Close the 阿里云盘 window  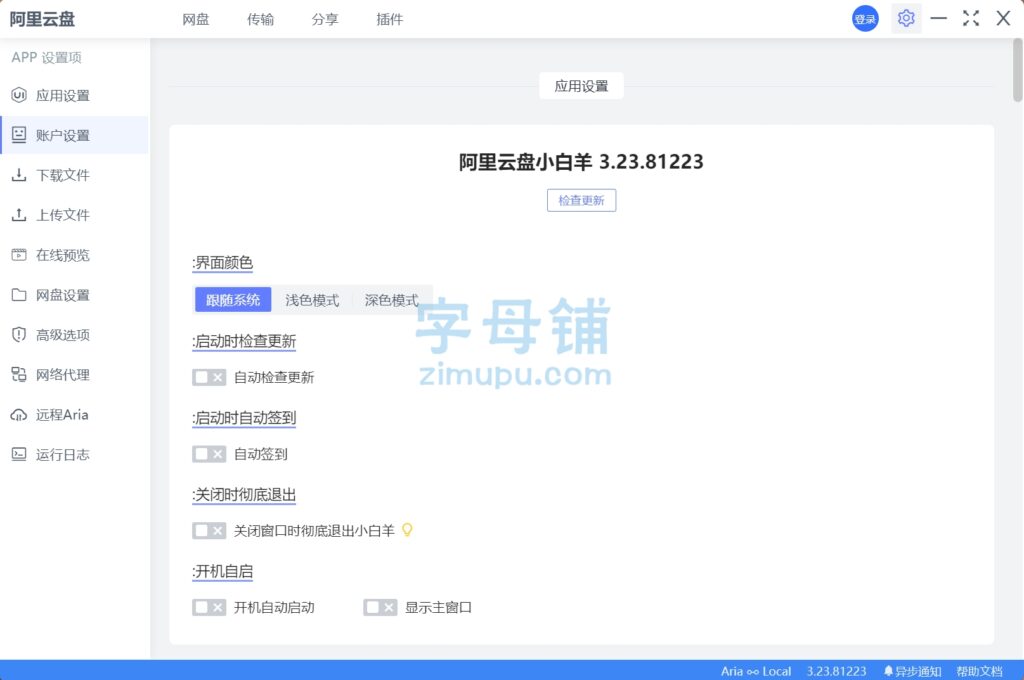[1003, 18]
